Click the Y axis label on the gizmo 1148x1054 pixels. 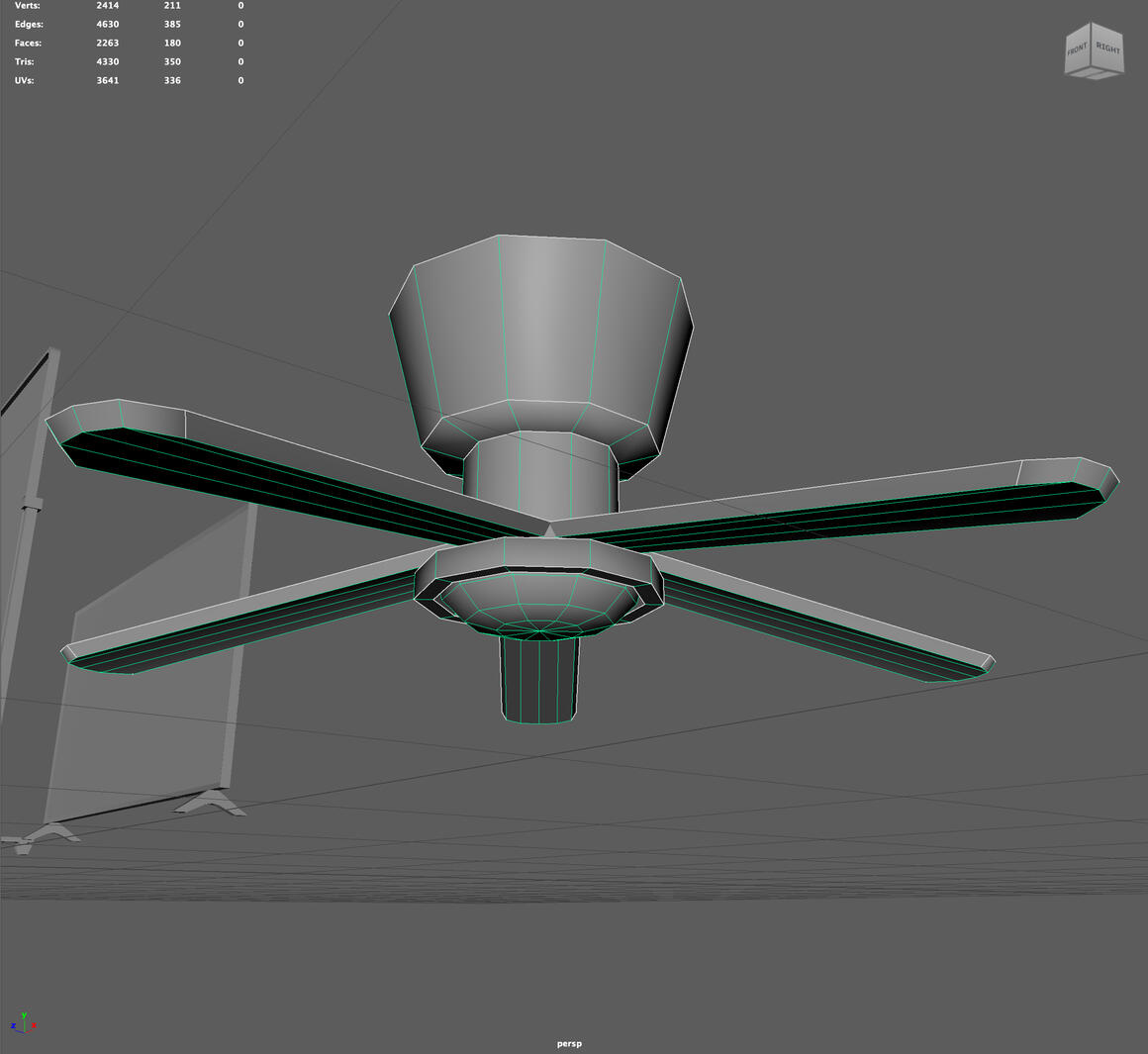[x=24, y=1015]
